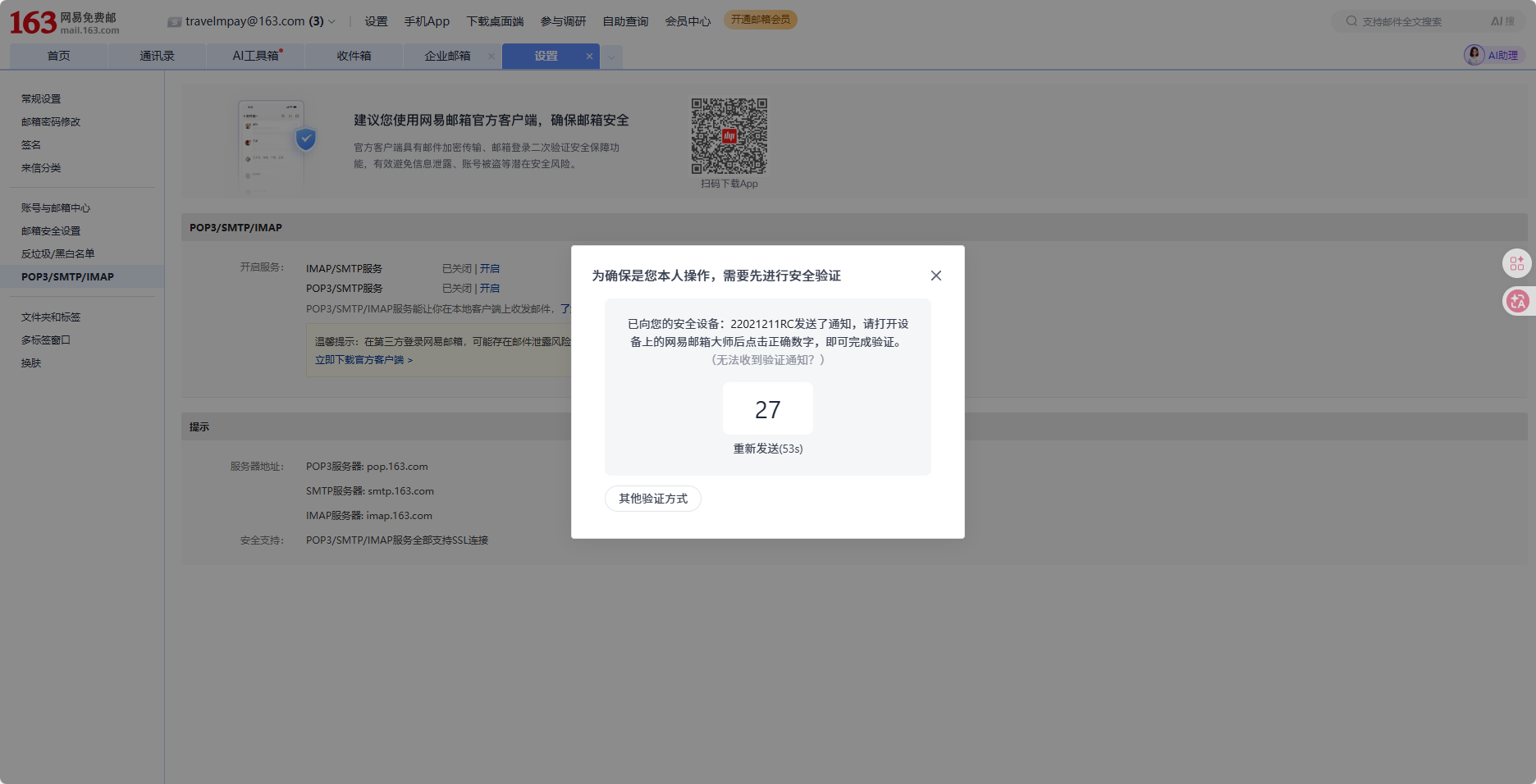The height and width of the screenshot is (784, 1536).
Task: Focus the full-text mail search field
Action: tap(1419, 22)
